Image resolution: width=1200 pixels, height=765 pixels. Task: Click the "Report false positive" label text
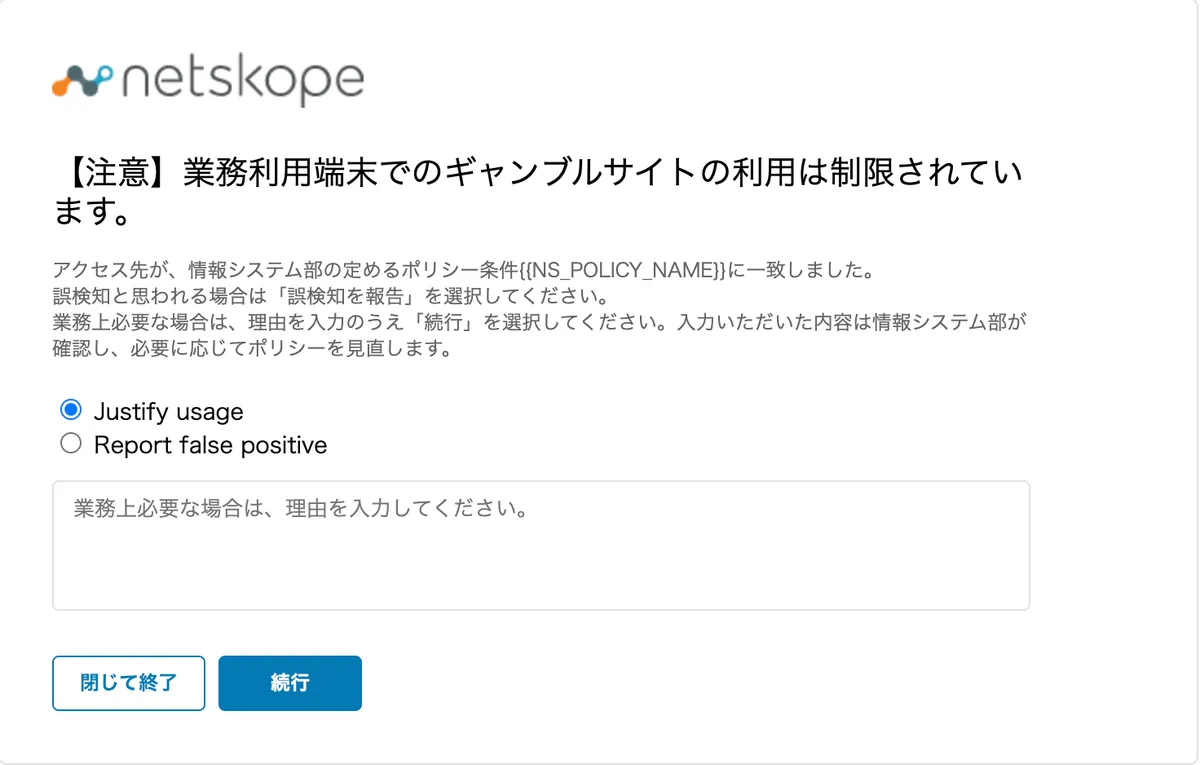pos(210,445)
